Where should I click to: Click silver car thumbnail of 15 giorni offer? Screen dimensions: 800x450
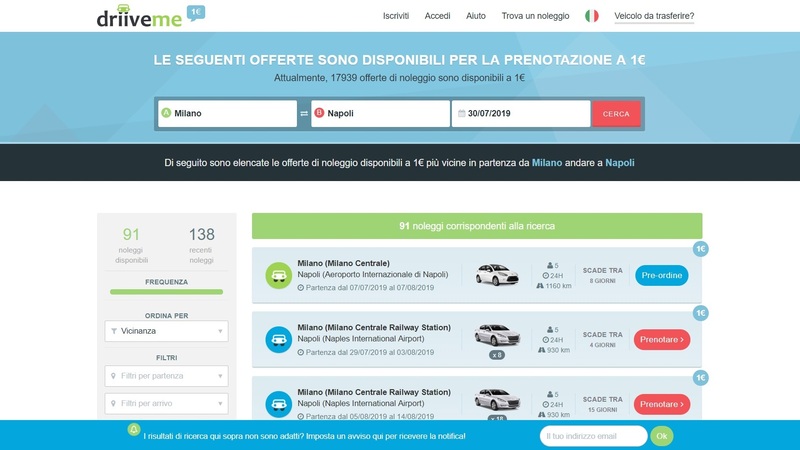tap(497, 399)
